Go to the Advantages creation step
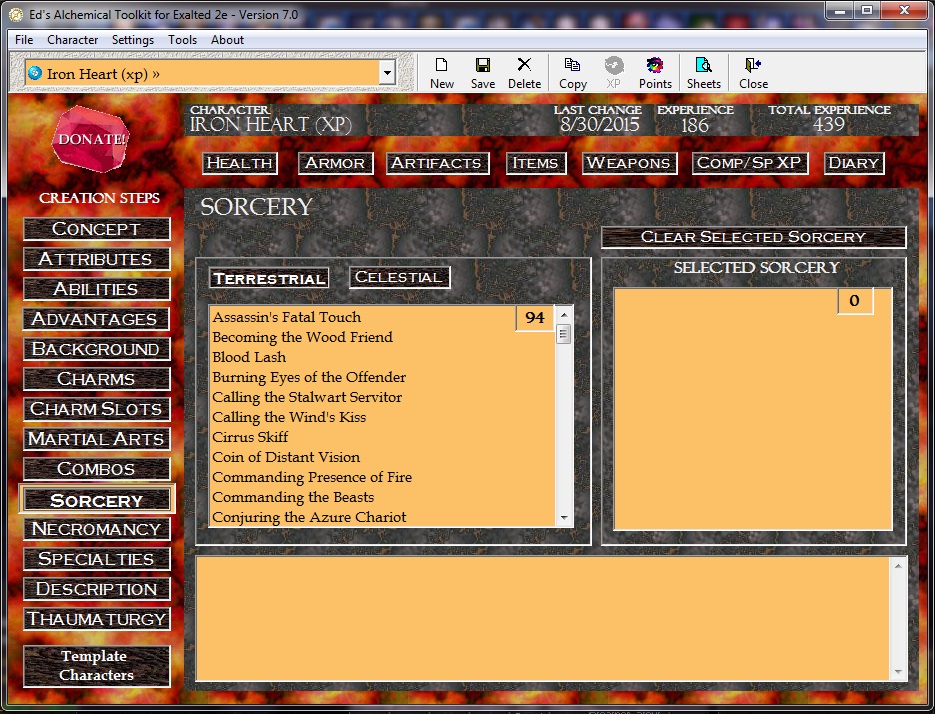Screen dimensions: 935x714 (97, 319)
